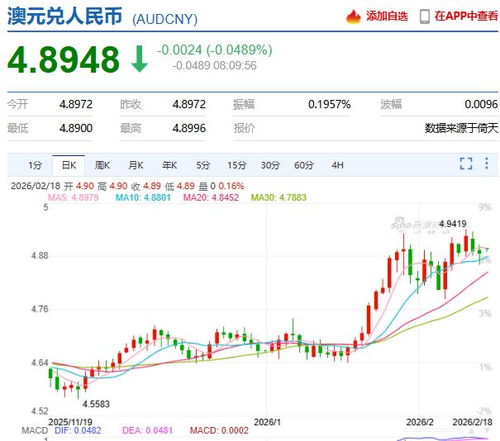The image size is (500, 441).
Task: Click the 2026/1 date axis marker
Action: [x=267, y=422]
